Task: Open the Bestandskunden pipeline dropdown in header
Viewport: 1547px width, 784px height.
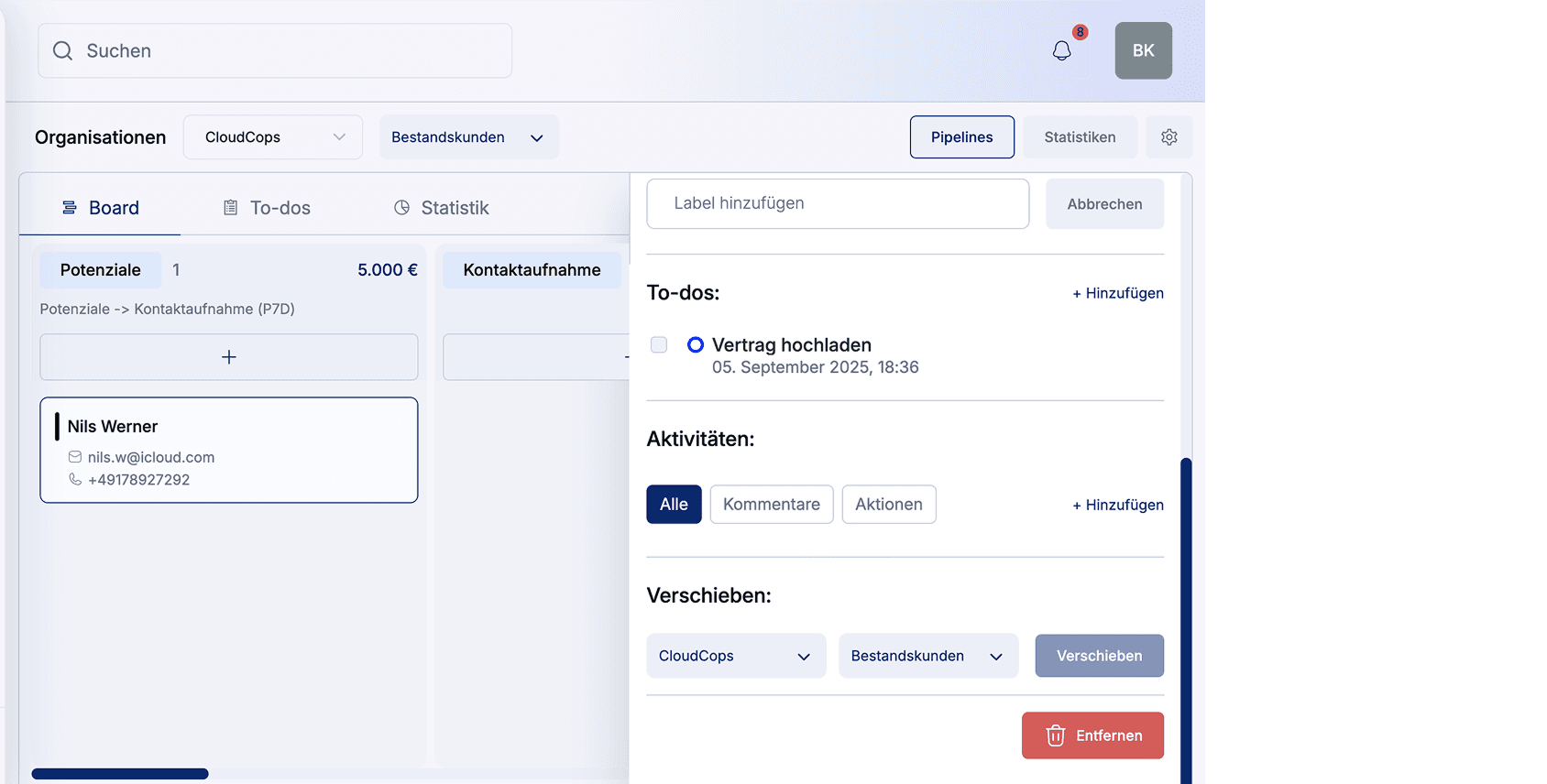Action: click(468, 137)
